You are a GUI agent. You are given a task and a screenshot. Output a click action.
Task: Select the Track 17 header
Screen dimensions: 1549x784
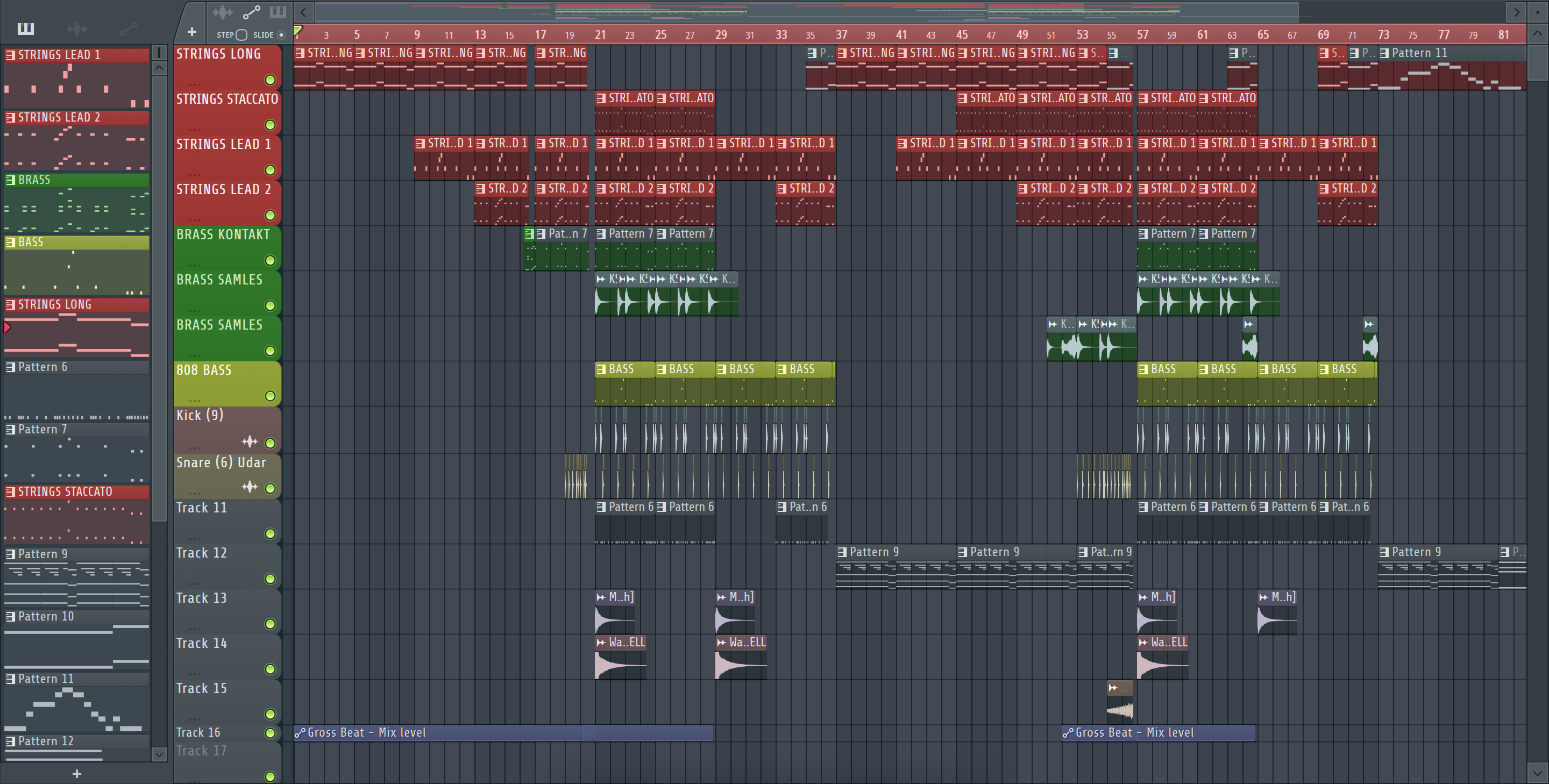(228, 762)
